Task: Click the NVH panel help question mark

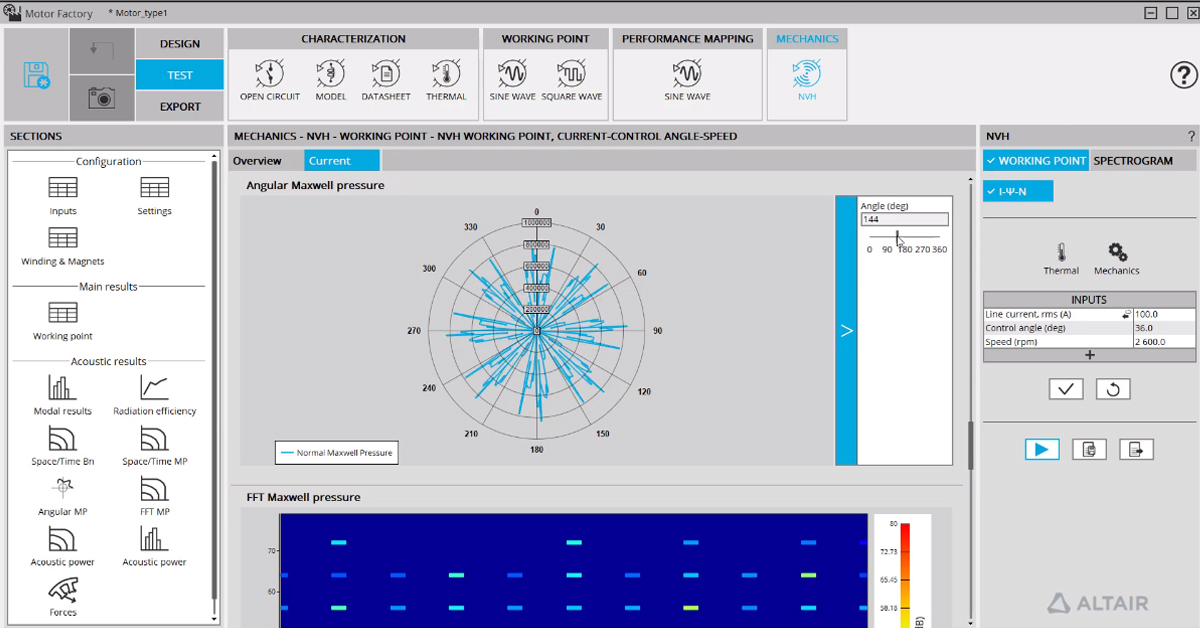Action: click(x=1191, y=136)
